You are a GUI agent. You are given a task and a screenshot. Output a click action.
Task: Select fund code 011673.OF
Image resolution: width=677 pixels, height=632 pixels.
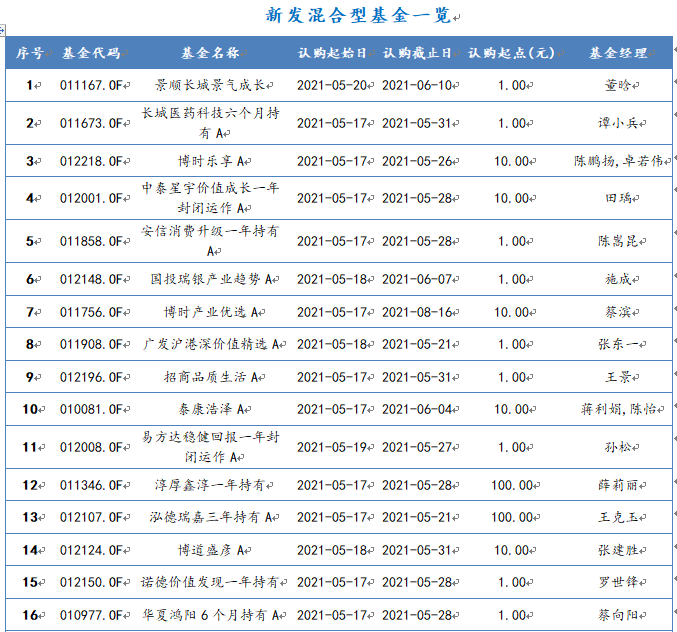tap(92, 123)
